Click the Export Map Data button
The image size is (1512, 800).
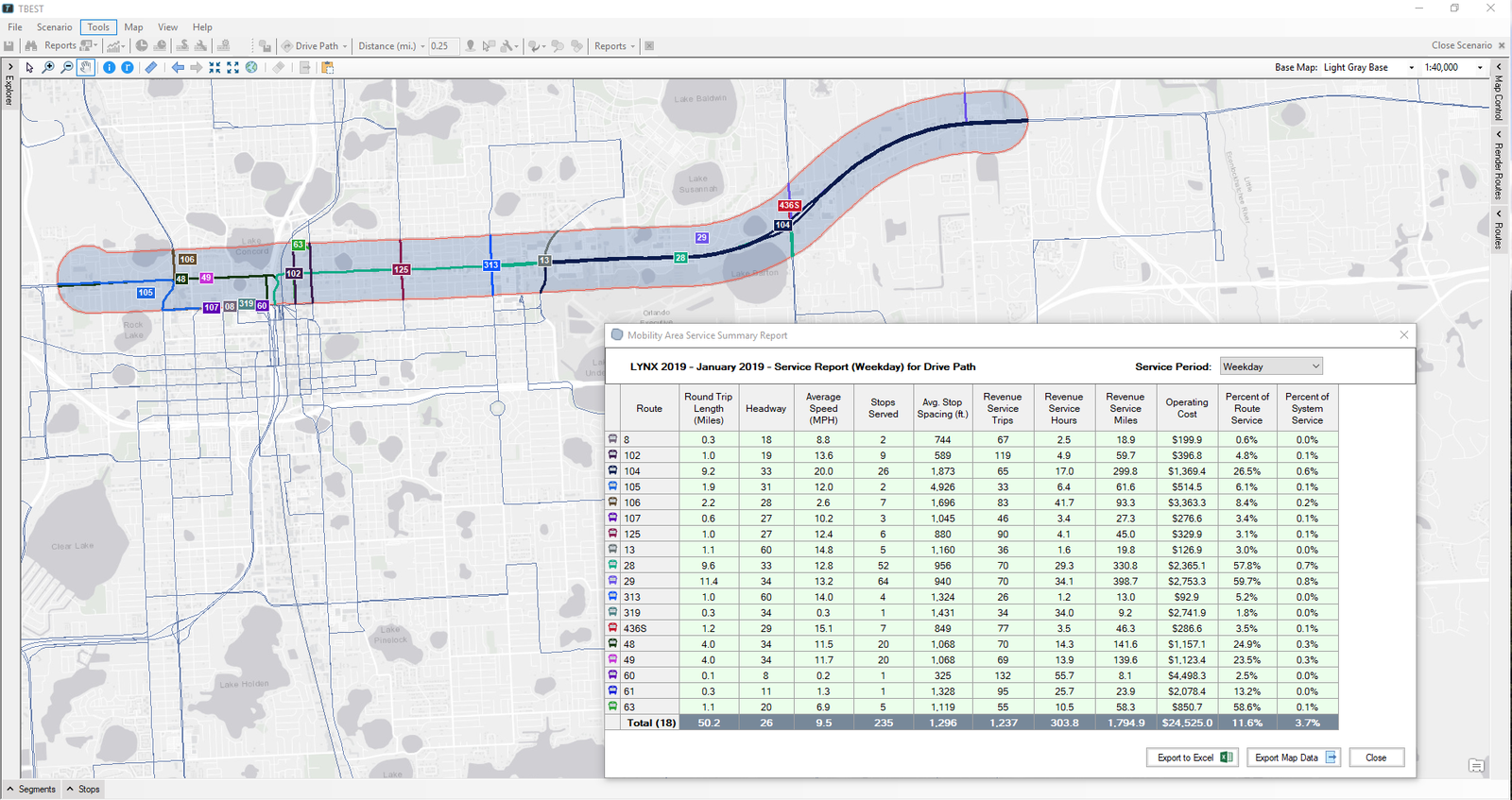[x=1295, y=757]
